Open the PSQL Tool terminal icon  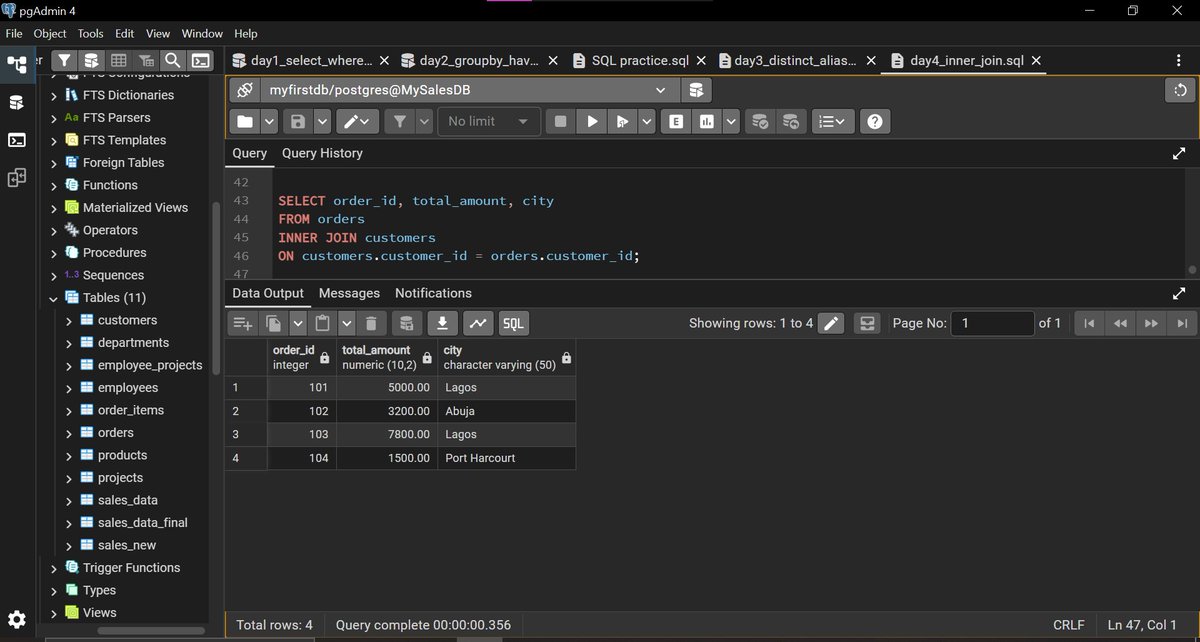point(201,61)
